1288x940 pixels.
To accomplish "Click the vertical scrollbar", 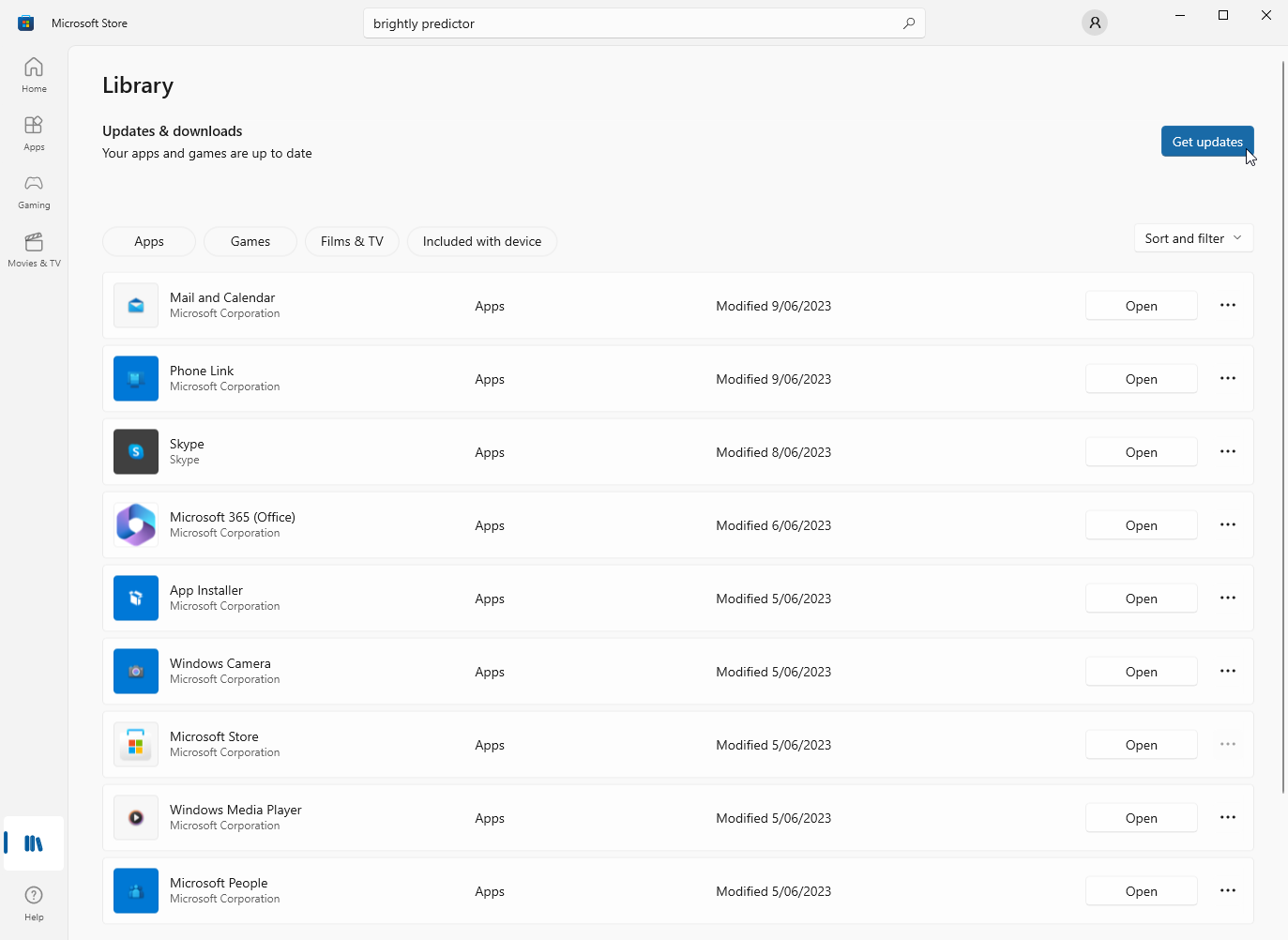I will click(x=1282, y=427).
